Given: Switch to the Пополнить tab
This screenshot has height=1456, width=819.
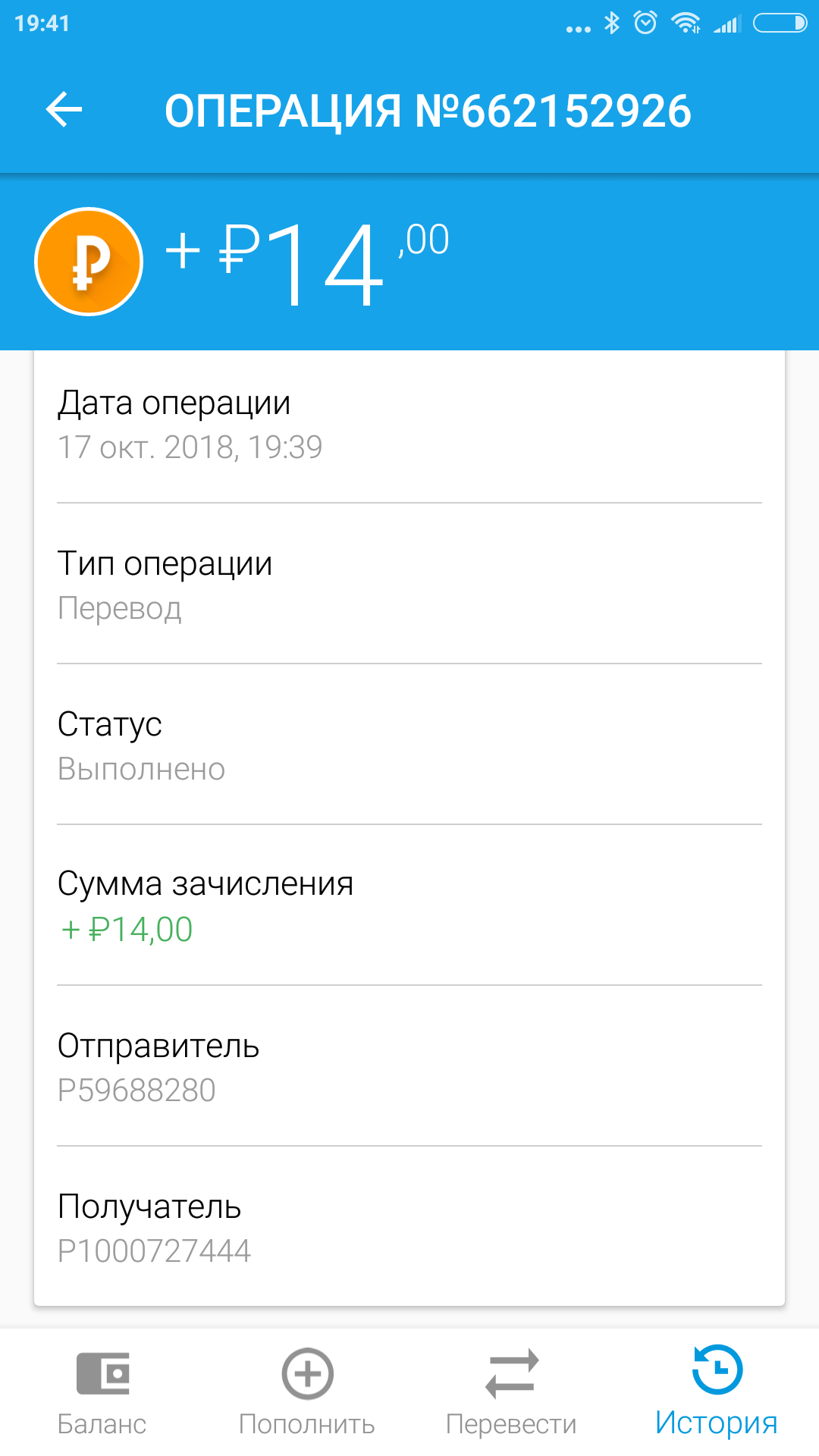Looking at the screenshot, I should 307,1424.
